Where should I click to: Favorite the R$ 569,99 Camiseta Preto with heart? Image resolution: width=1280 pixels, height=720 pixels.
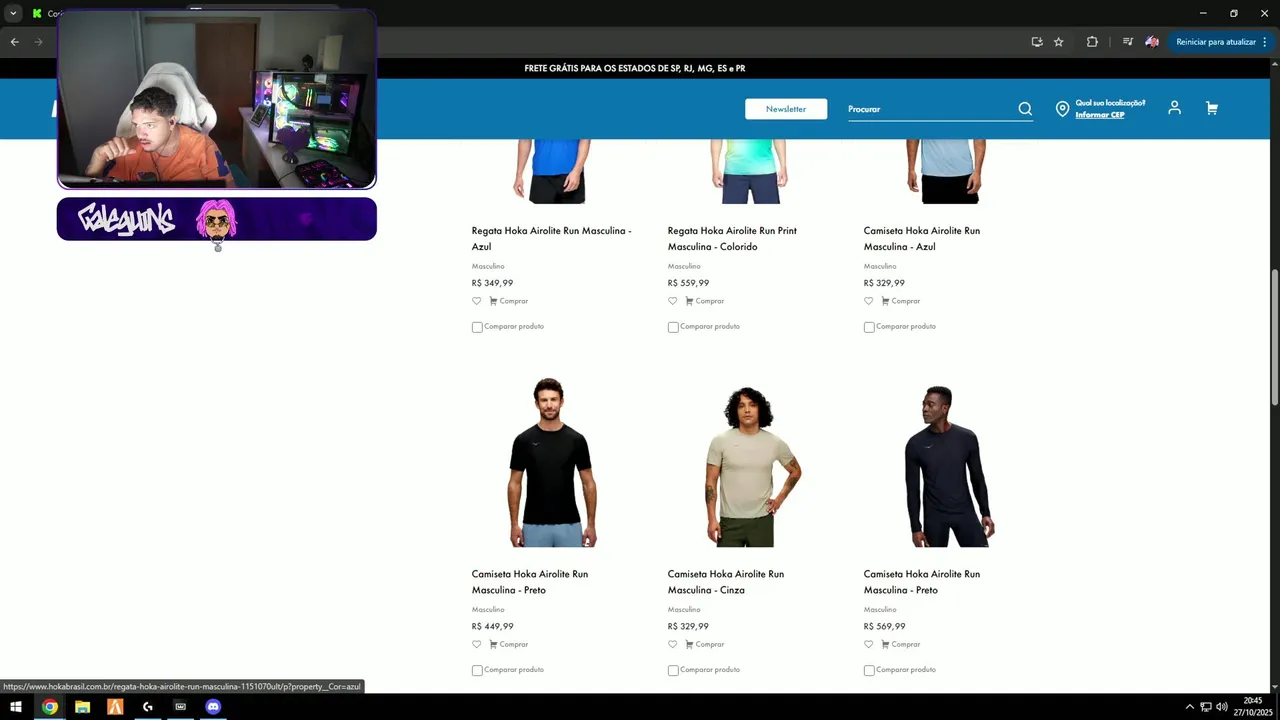[869, 644]
